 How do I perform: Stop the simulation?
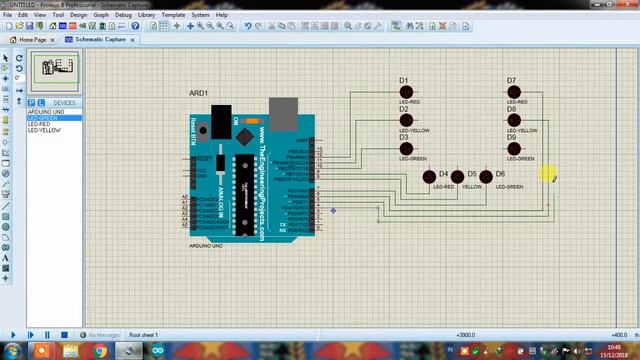coord(64,335)
